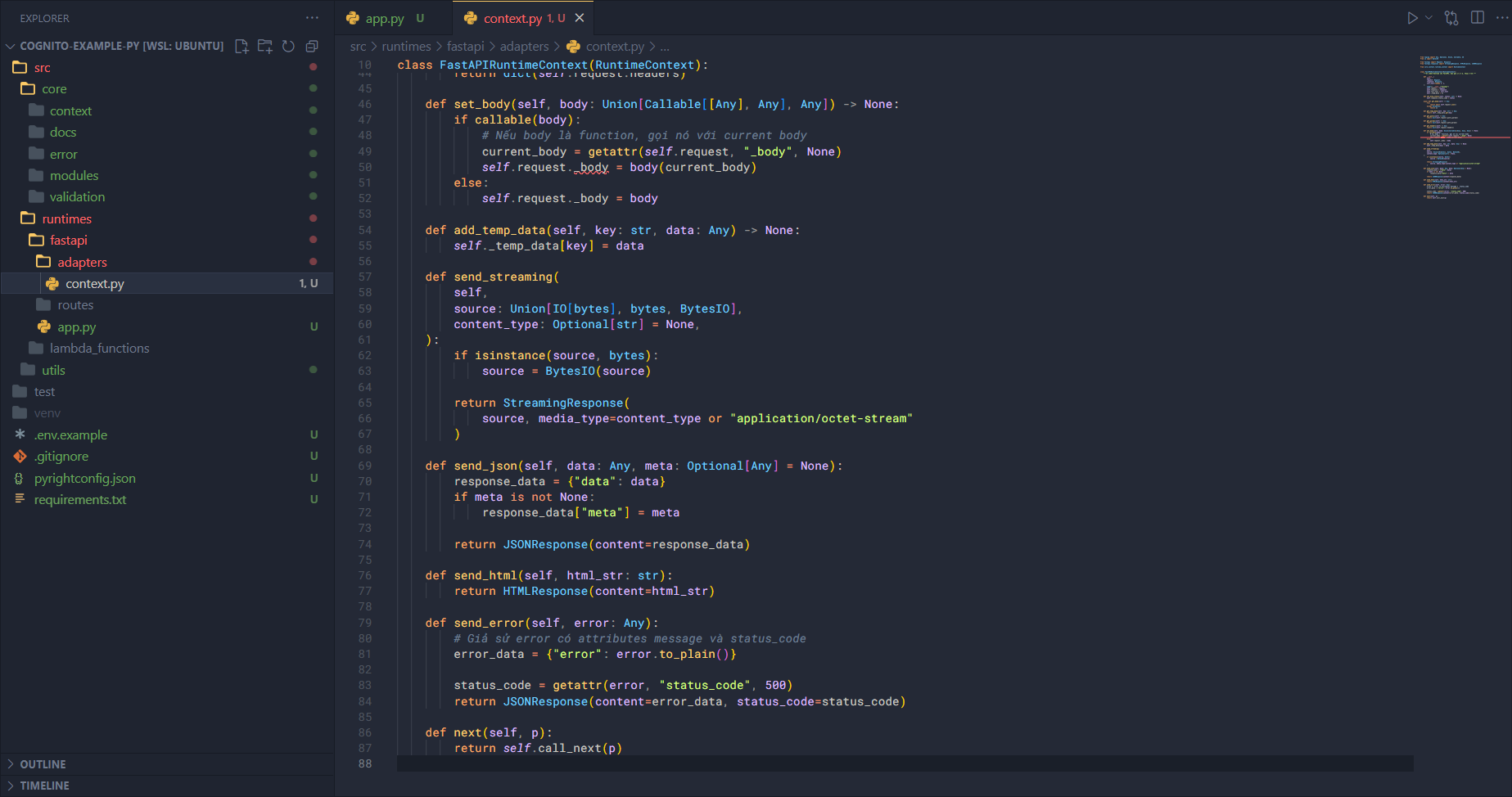Screen dimensions: 1512x797
Task: Open run options dropdown arrow
Action: pos(1429,18)
